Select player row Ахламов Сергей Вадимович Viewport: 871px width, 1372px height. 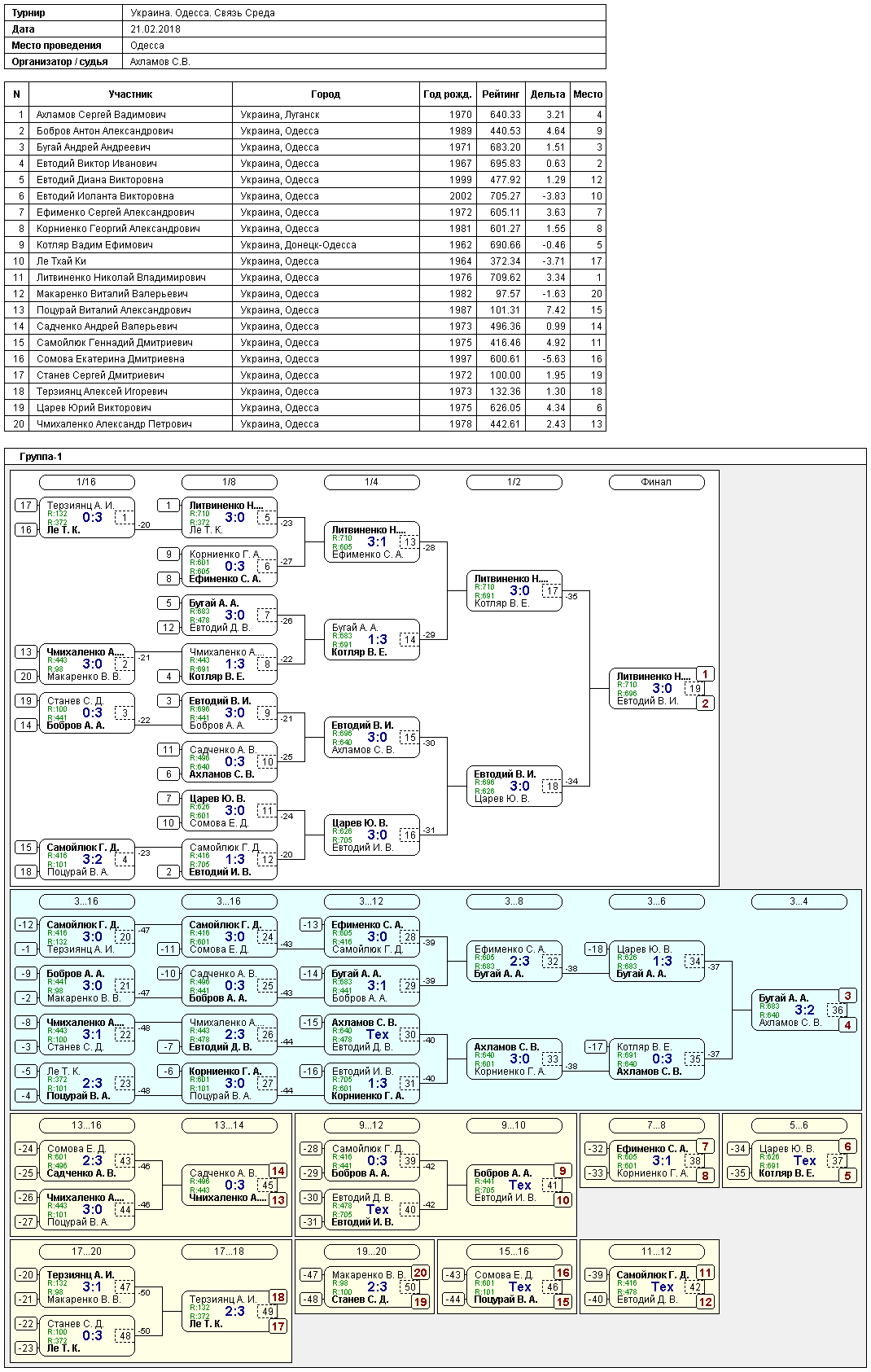305,115
